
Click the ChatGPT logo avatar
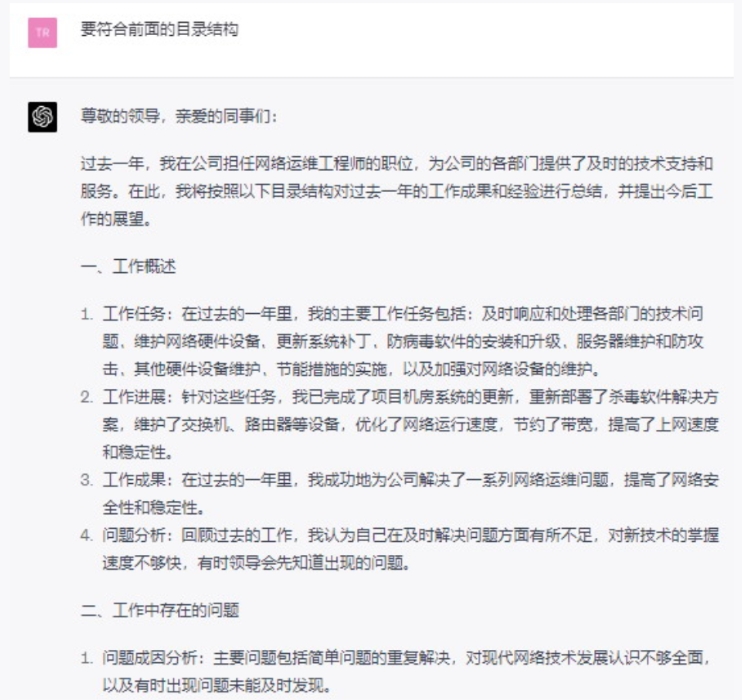pyautogui.click(x=42, y=117)
